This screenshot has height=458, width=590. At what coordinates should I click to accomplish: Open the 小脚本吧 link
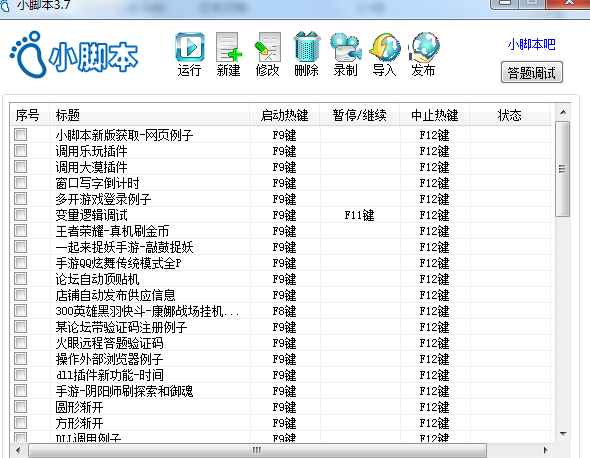coord(531,44)
